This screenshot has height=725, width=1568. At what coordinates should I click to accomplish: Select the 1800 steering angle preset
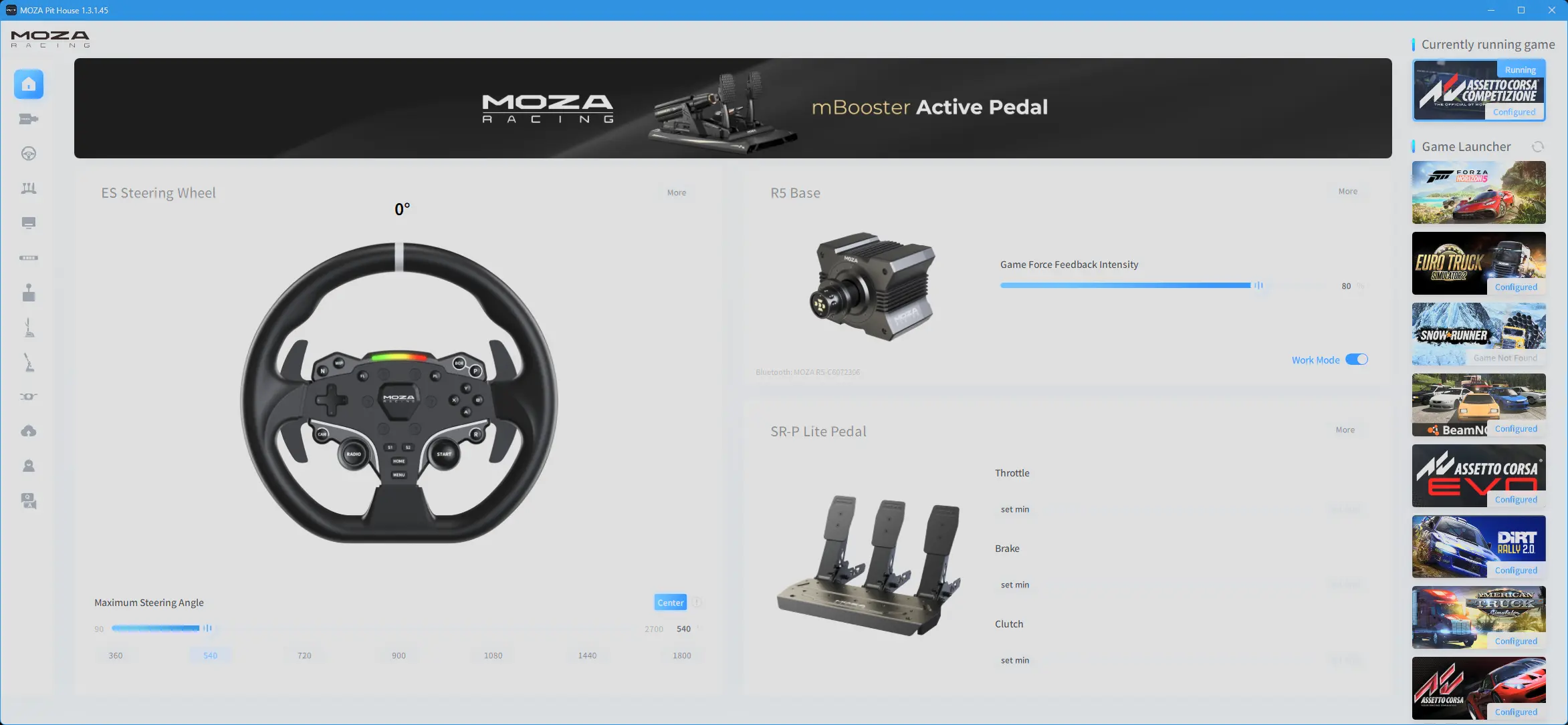point(682,656)
